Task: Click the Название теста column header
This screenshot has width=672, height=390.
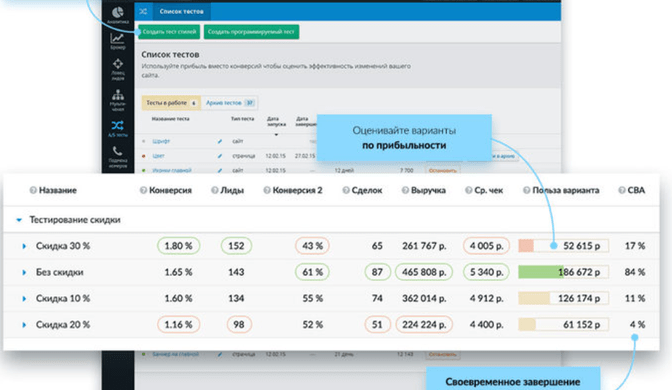Action: coord(170,119)
